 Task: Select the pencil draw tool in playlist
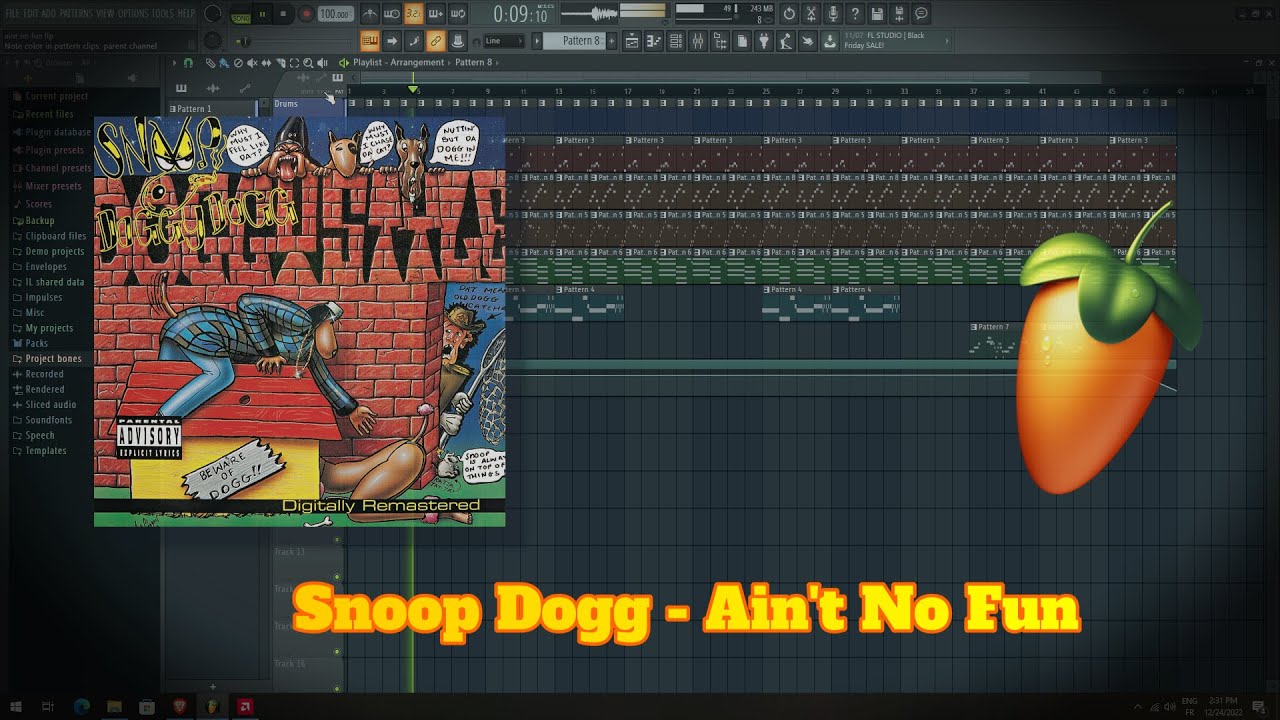pyautogui.click(x=210, y=62)
